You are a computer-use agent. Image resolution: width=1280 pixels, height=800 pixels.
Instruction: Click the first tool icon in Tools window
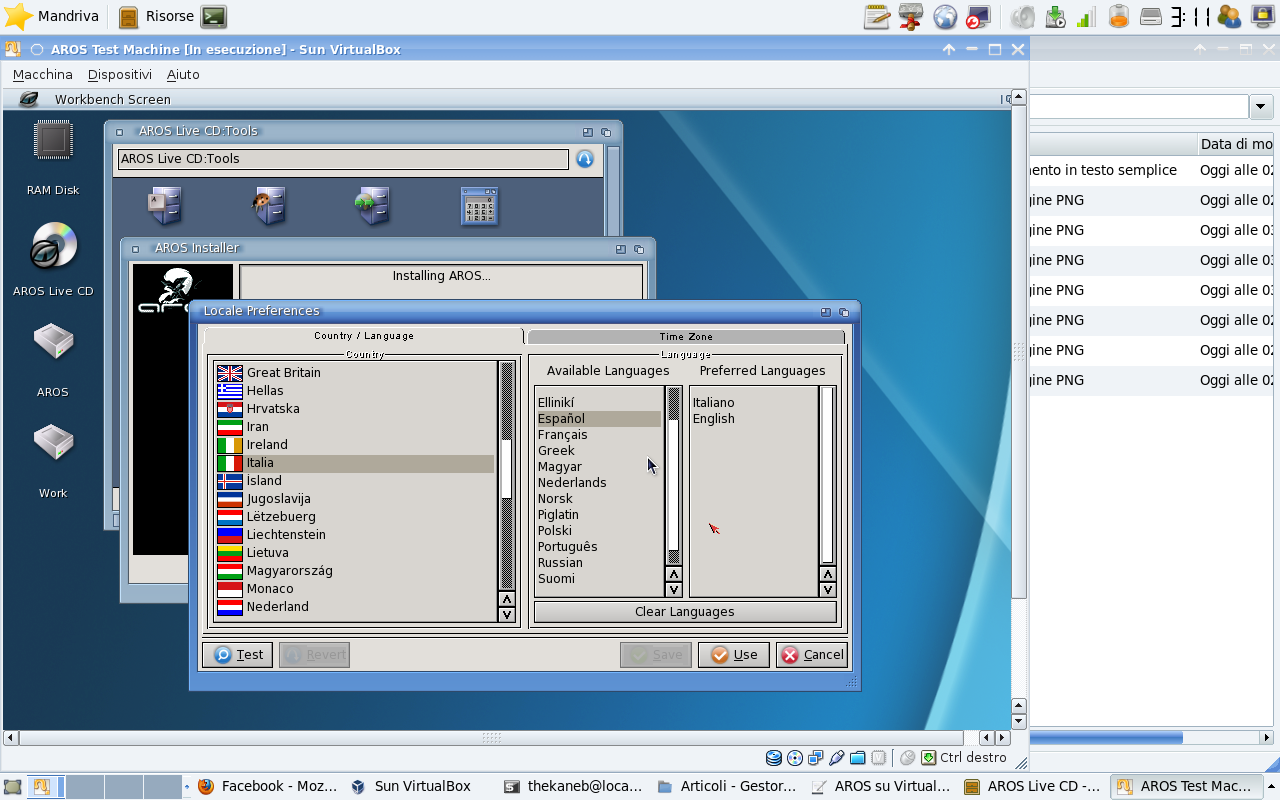click(165, 205)
